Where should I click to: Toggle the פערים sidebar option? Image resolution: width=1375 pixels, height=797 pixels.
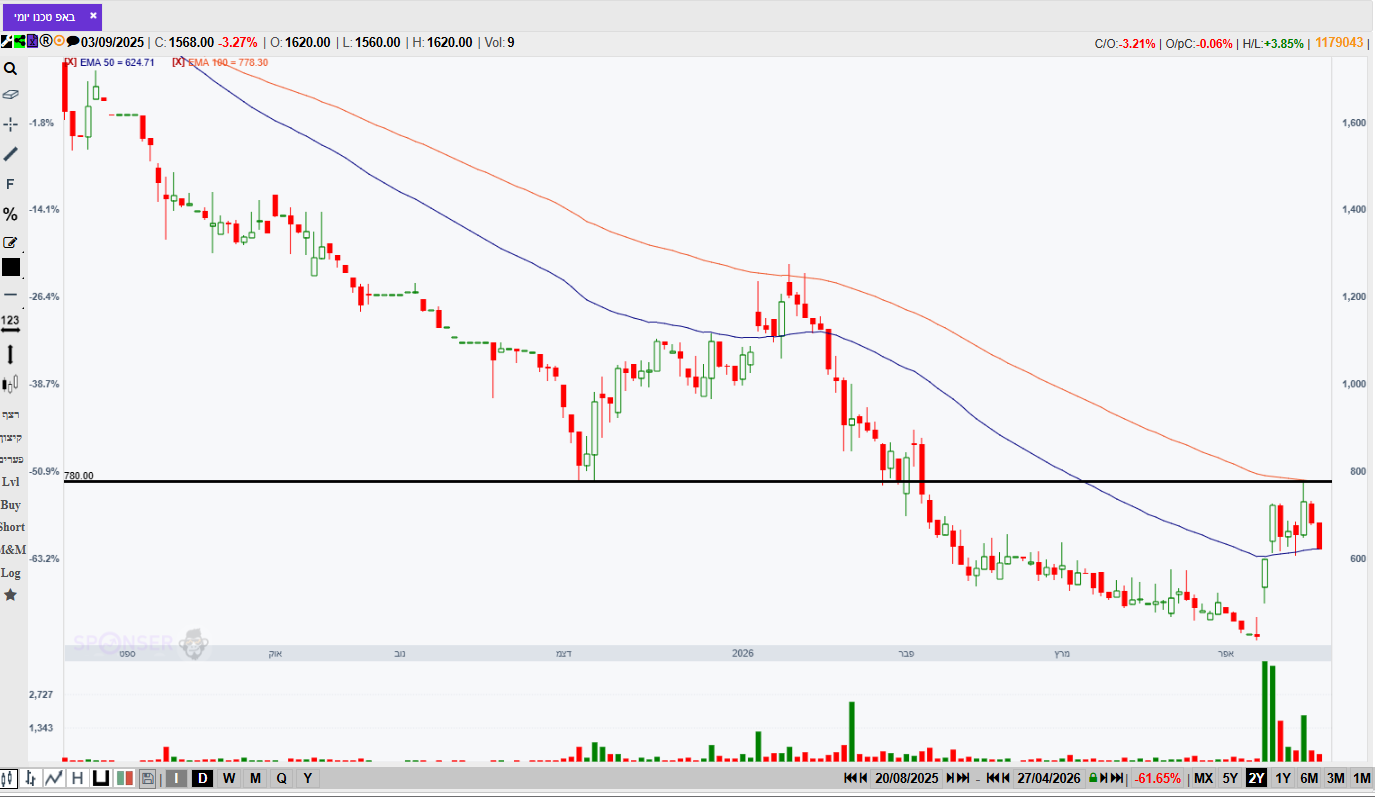12,458
